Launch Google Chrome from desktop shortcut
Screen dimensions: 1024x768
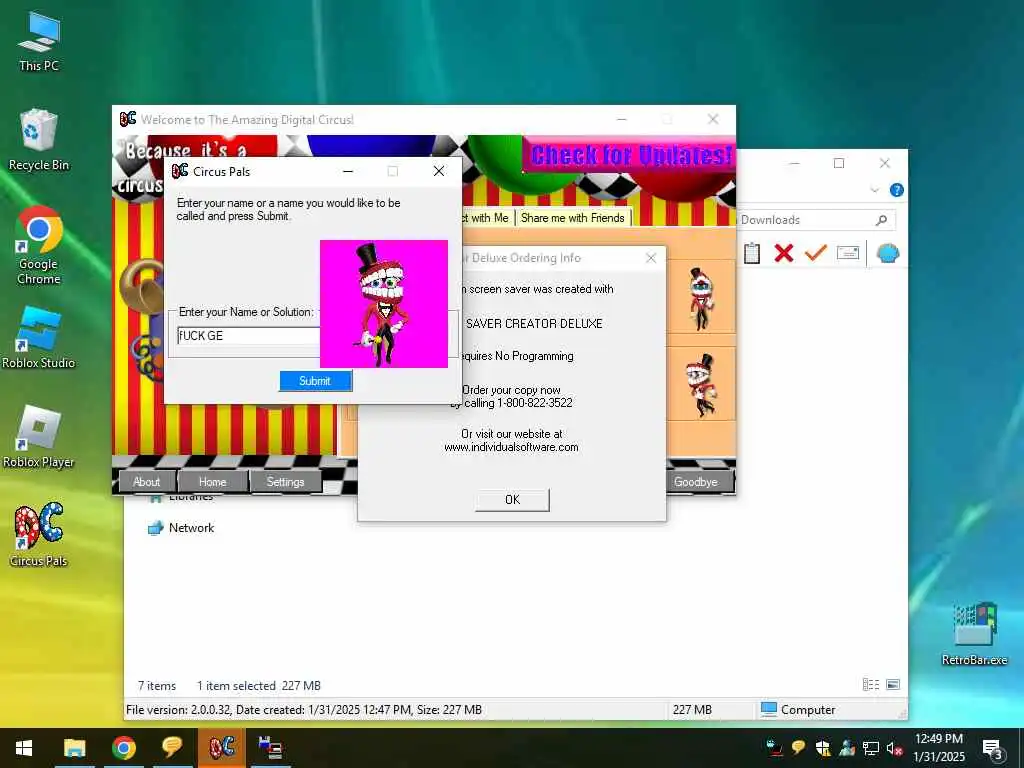(39, 246)
